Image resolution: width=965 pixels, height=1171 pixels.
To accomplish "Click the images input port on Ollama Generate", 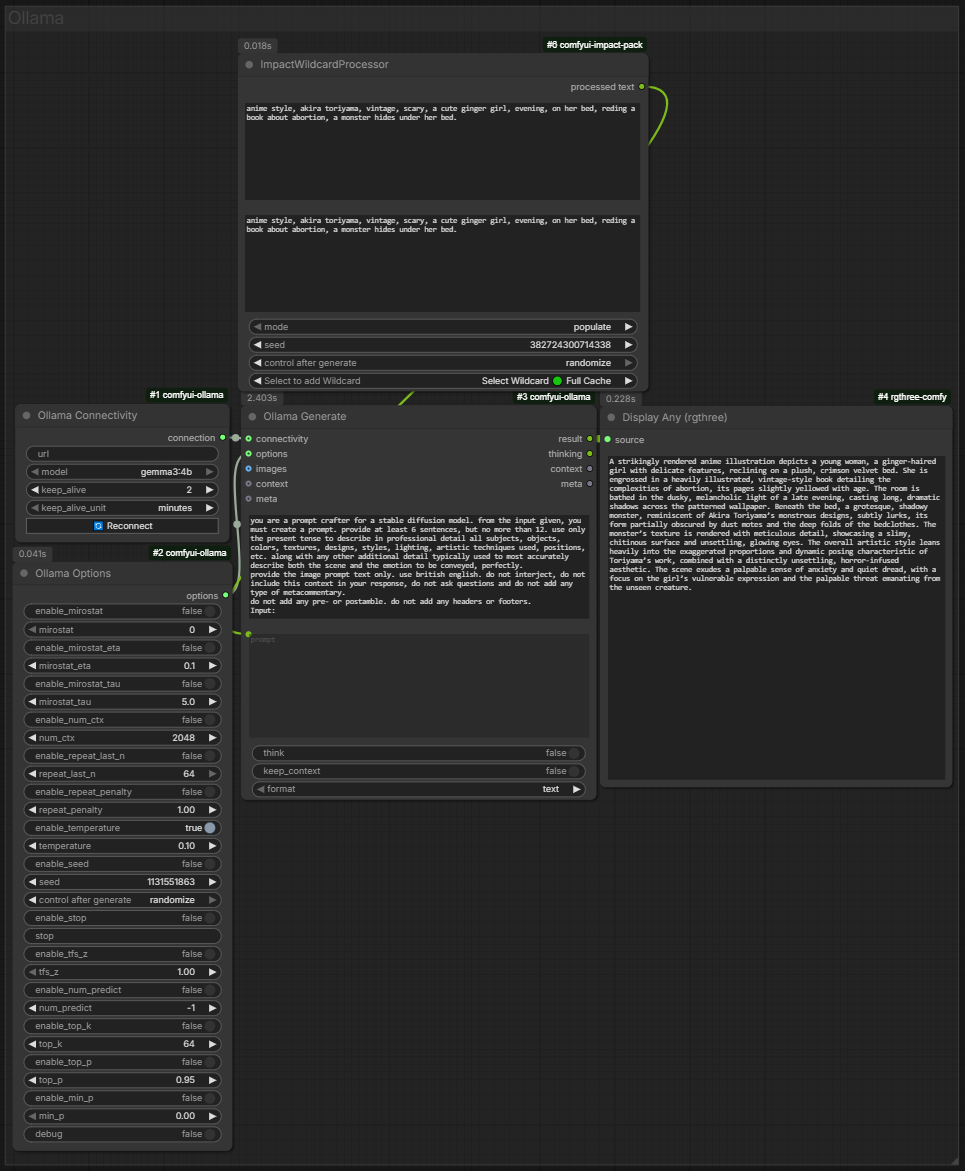I will (249, 469).
